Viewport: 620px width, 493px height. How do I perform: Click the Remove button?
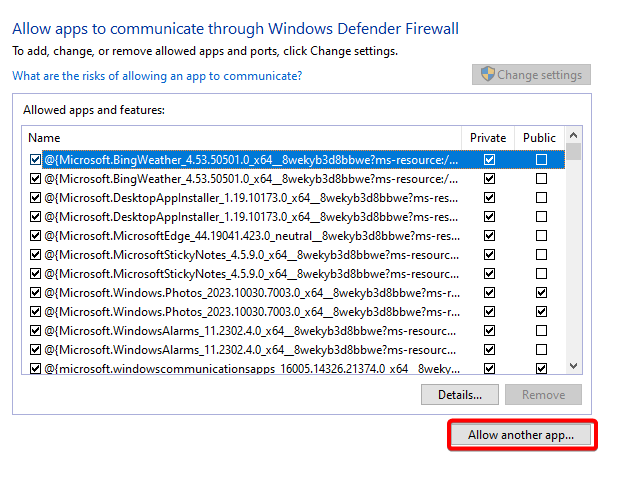click(x=543, y=394)
